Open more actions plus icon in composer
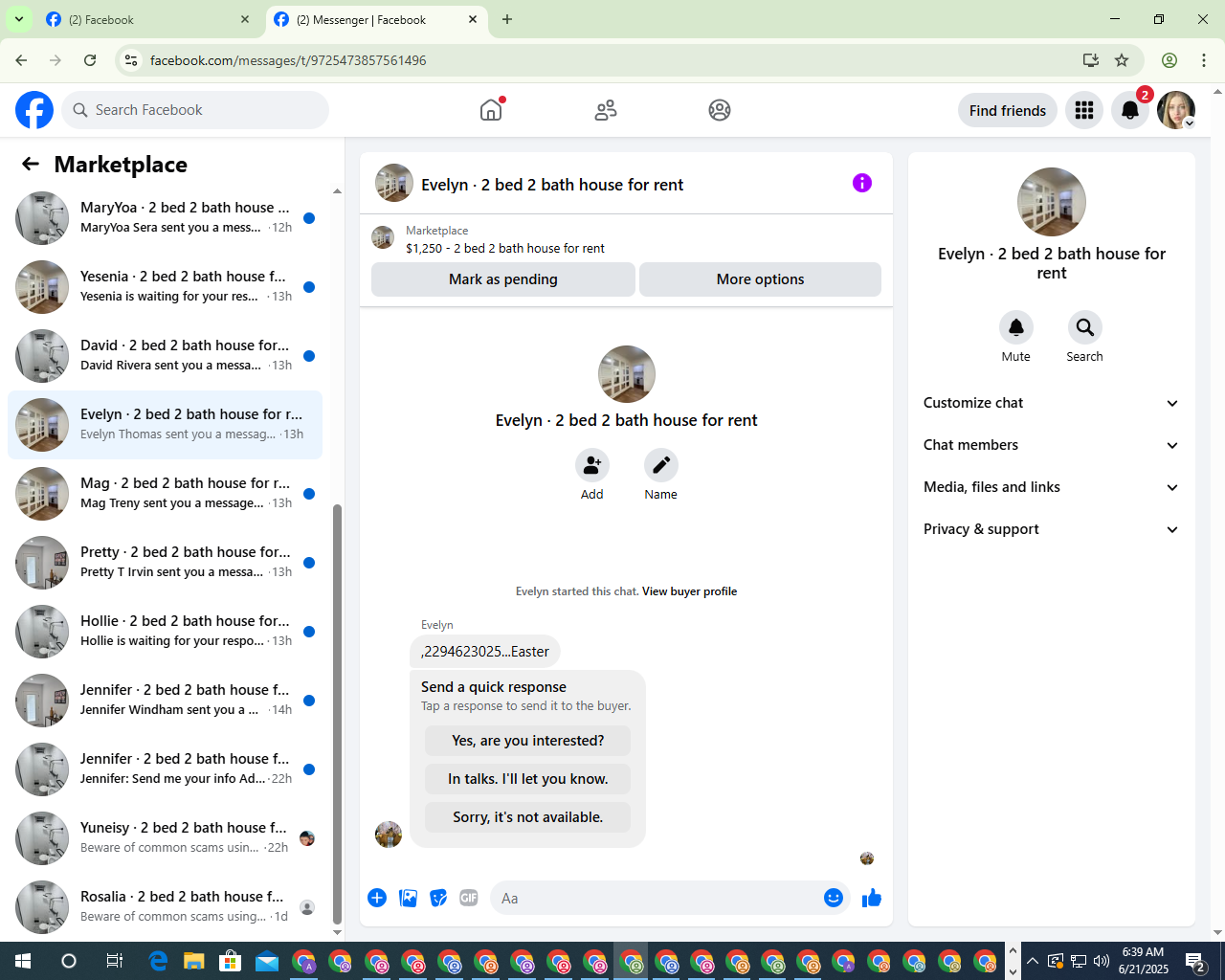This screenshot has height=980, width=1225. [x=377, y=898]
